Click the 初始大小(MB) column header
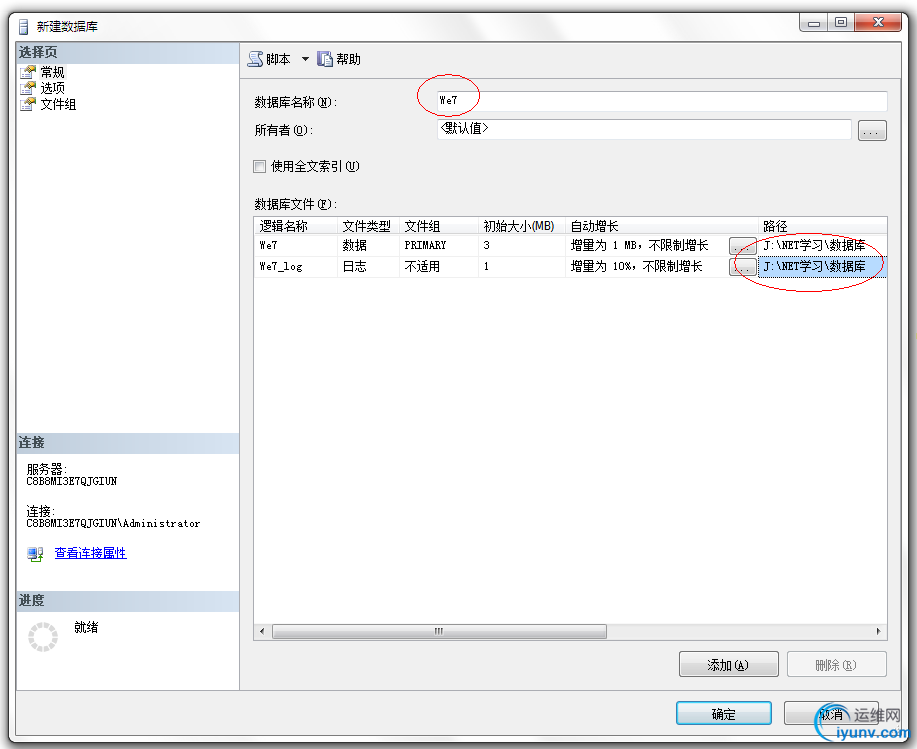The height and width of the screenshot is (749, 917). coord(522,226)
